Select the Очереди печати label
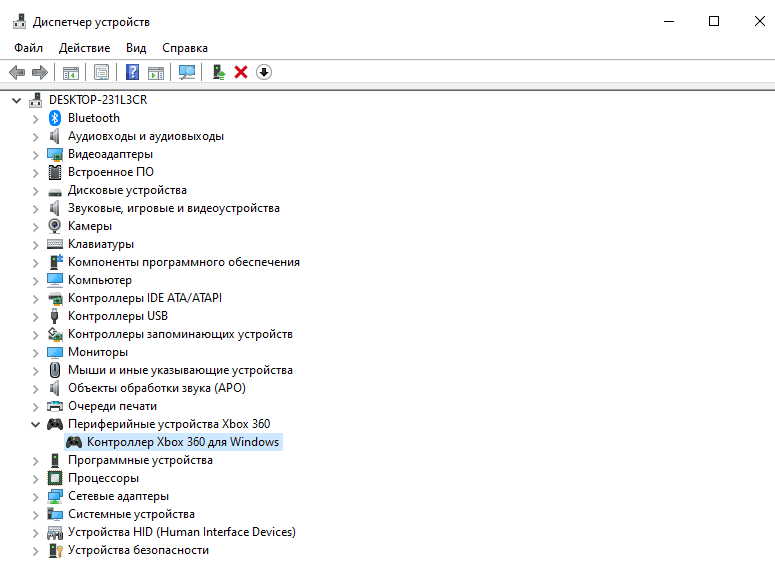775x575 pixels. (x=112, y=406)
